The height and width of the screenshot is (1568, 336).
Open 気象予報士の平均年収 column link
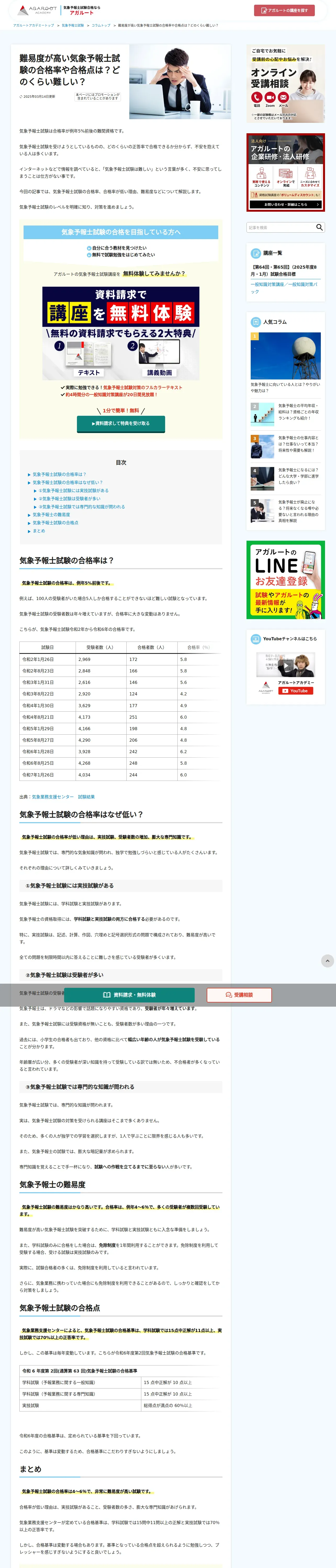click(x=299, y=412)
